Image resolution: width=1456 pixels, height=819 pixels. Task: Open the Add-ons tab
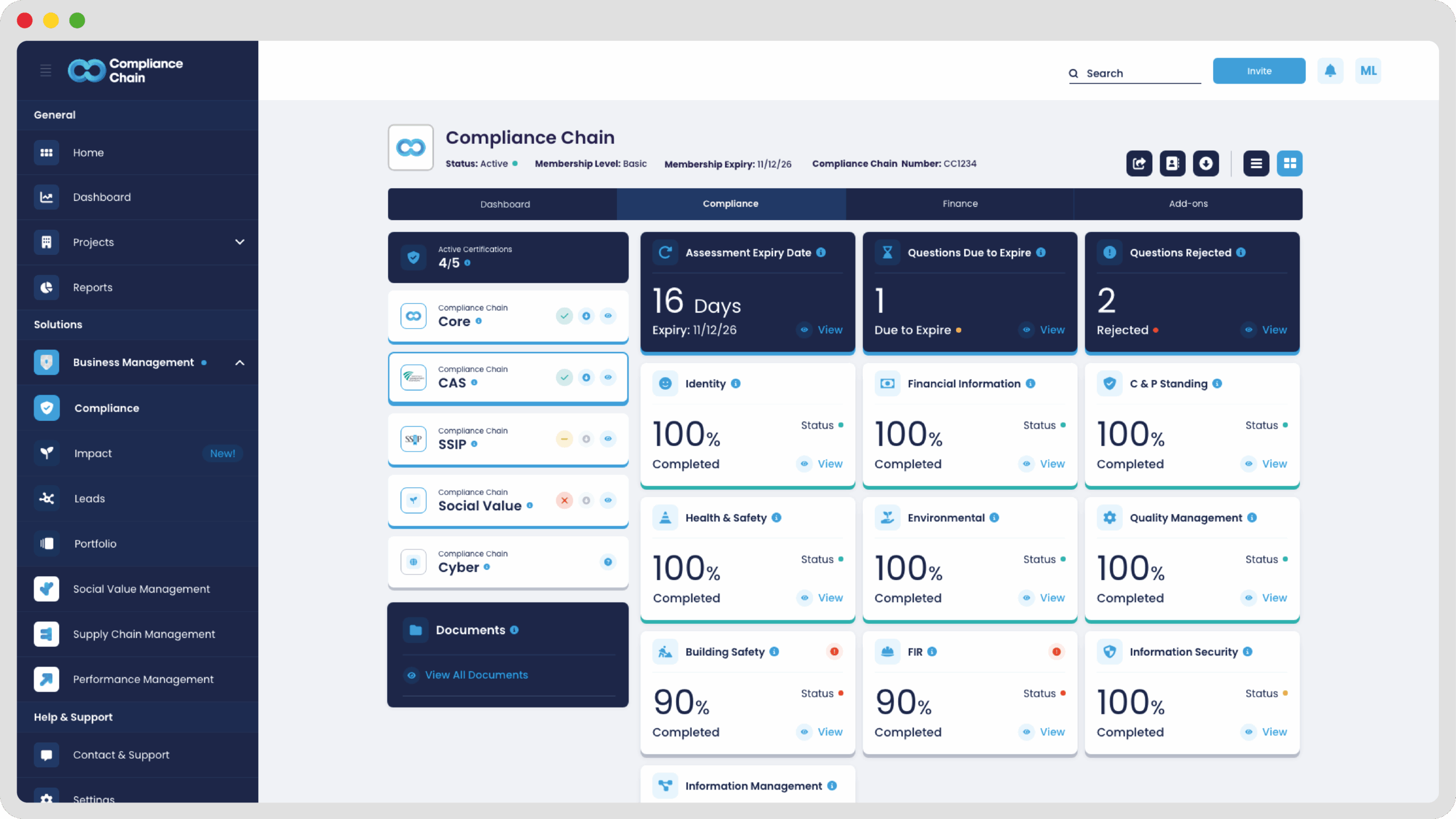pyautogui.click(x=1188, y=204)
